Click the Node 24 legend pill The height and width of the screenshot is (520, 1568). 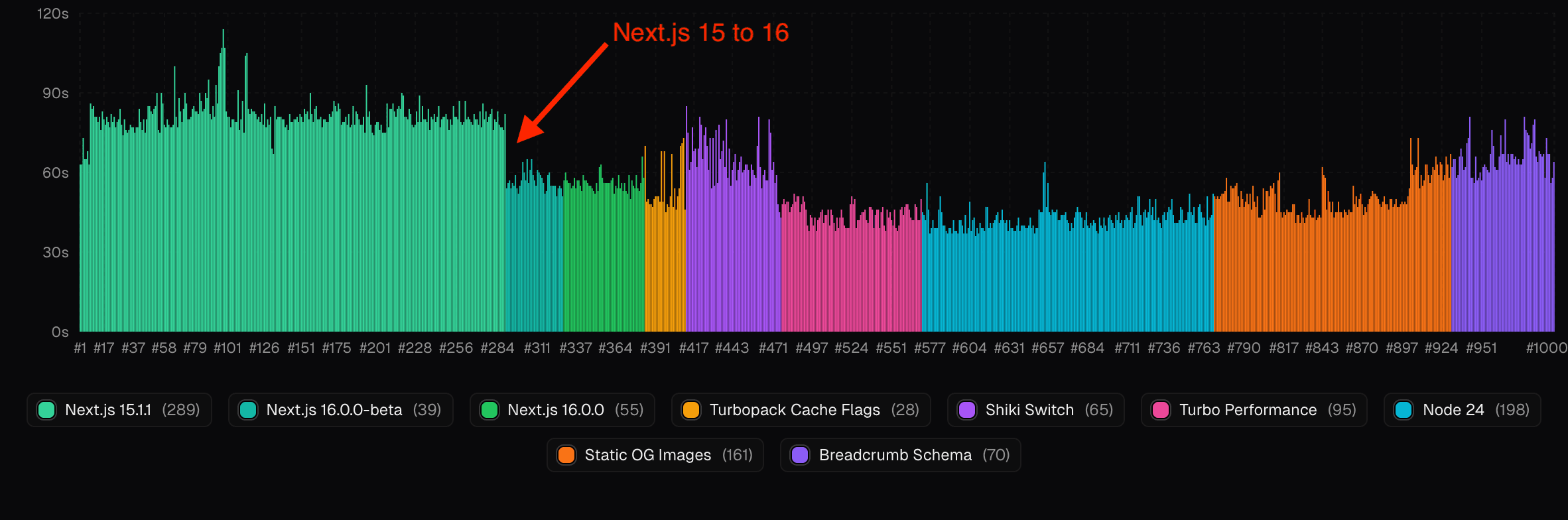(x=1462, y=410)
